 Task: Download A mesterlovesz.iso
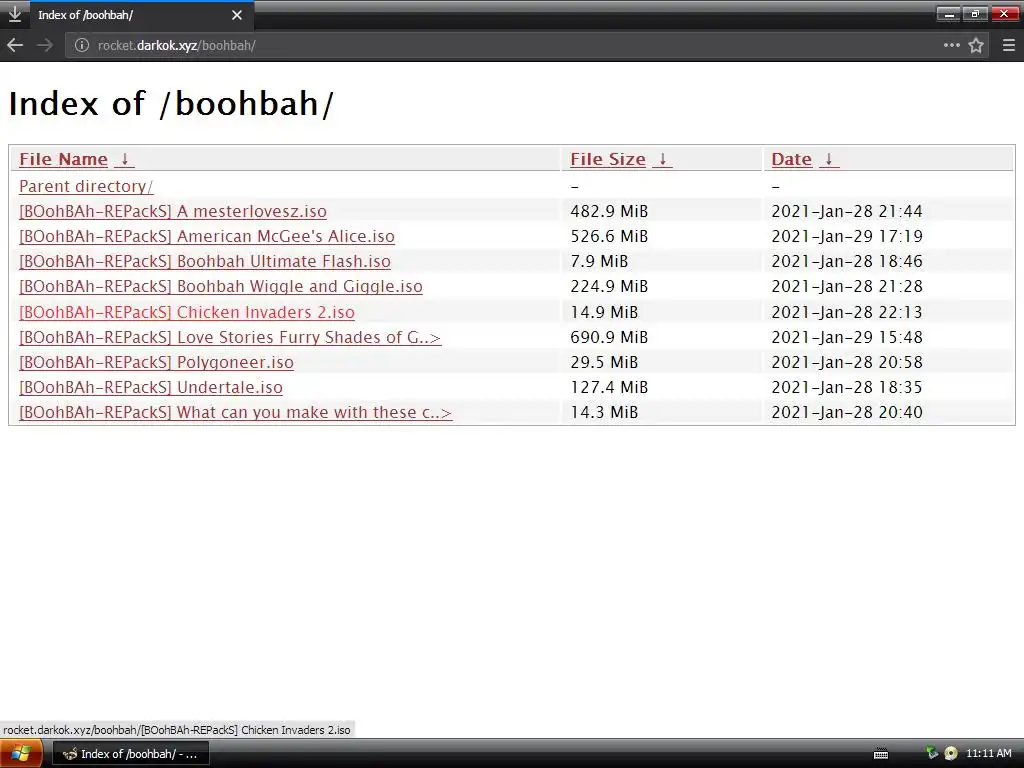point(173,212)
